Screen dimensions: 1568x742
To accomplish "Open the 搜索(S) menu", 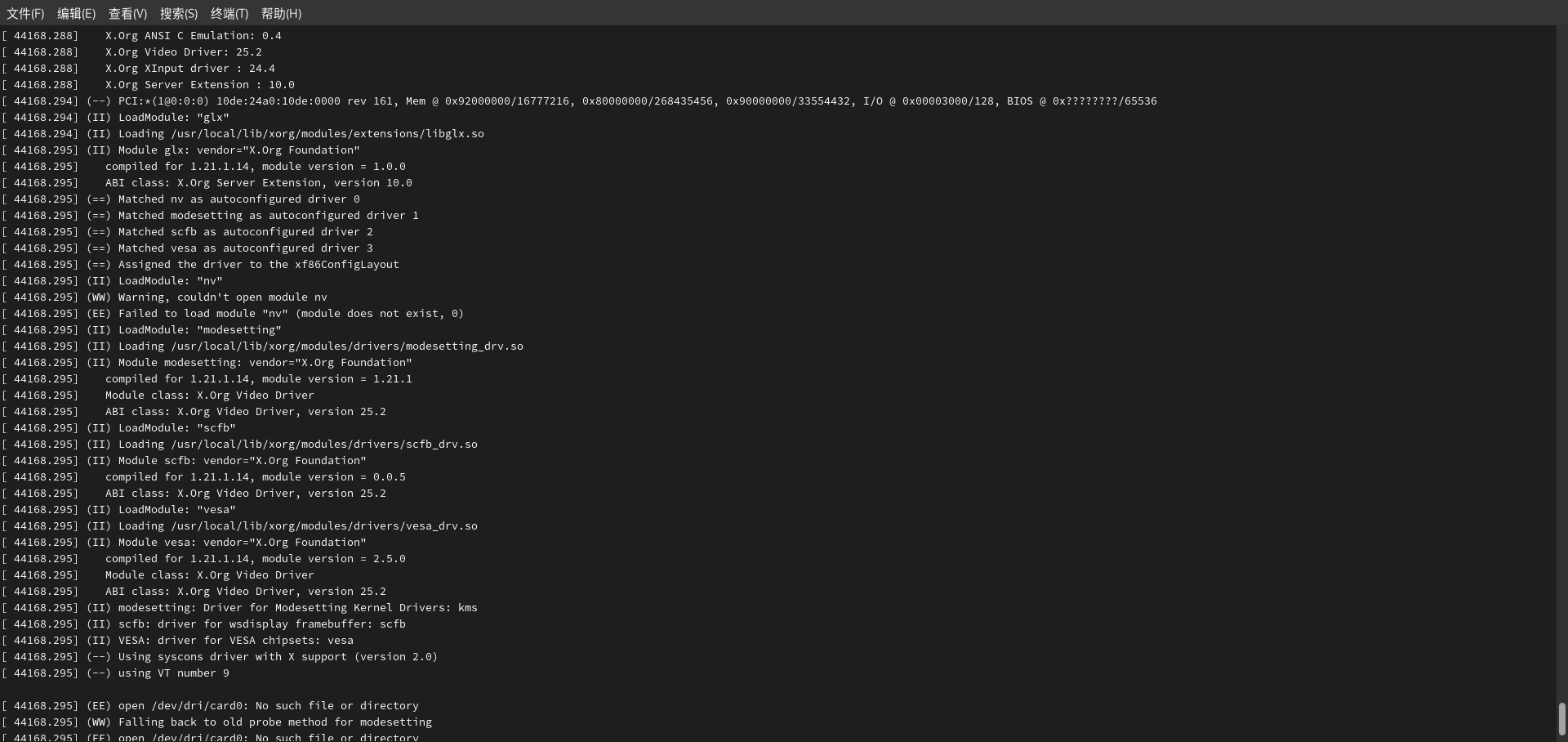I will pos(178,13).
